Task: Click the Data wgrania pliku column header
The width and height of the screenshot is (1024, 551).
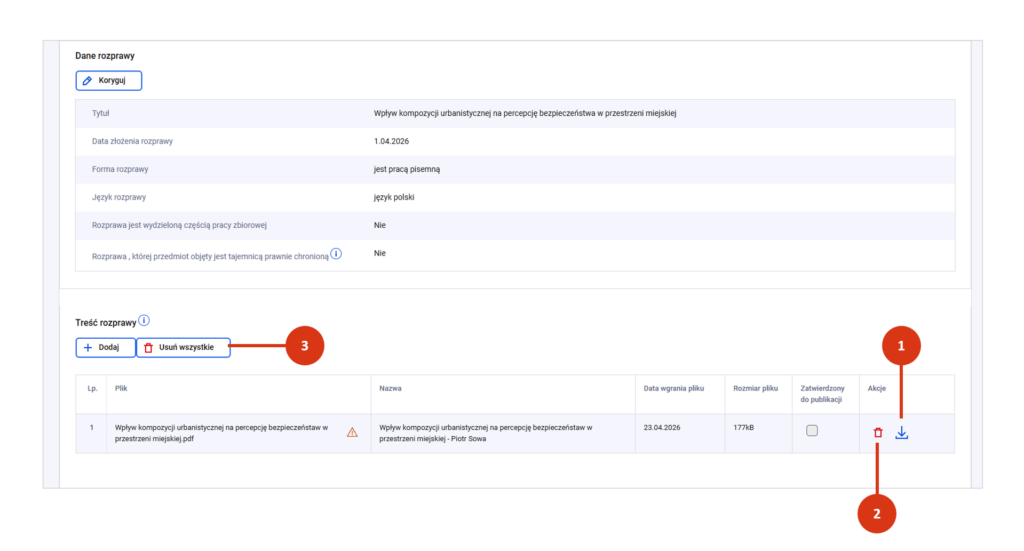Action: 676,387
